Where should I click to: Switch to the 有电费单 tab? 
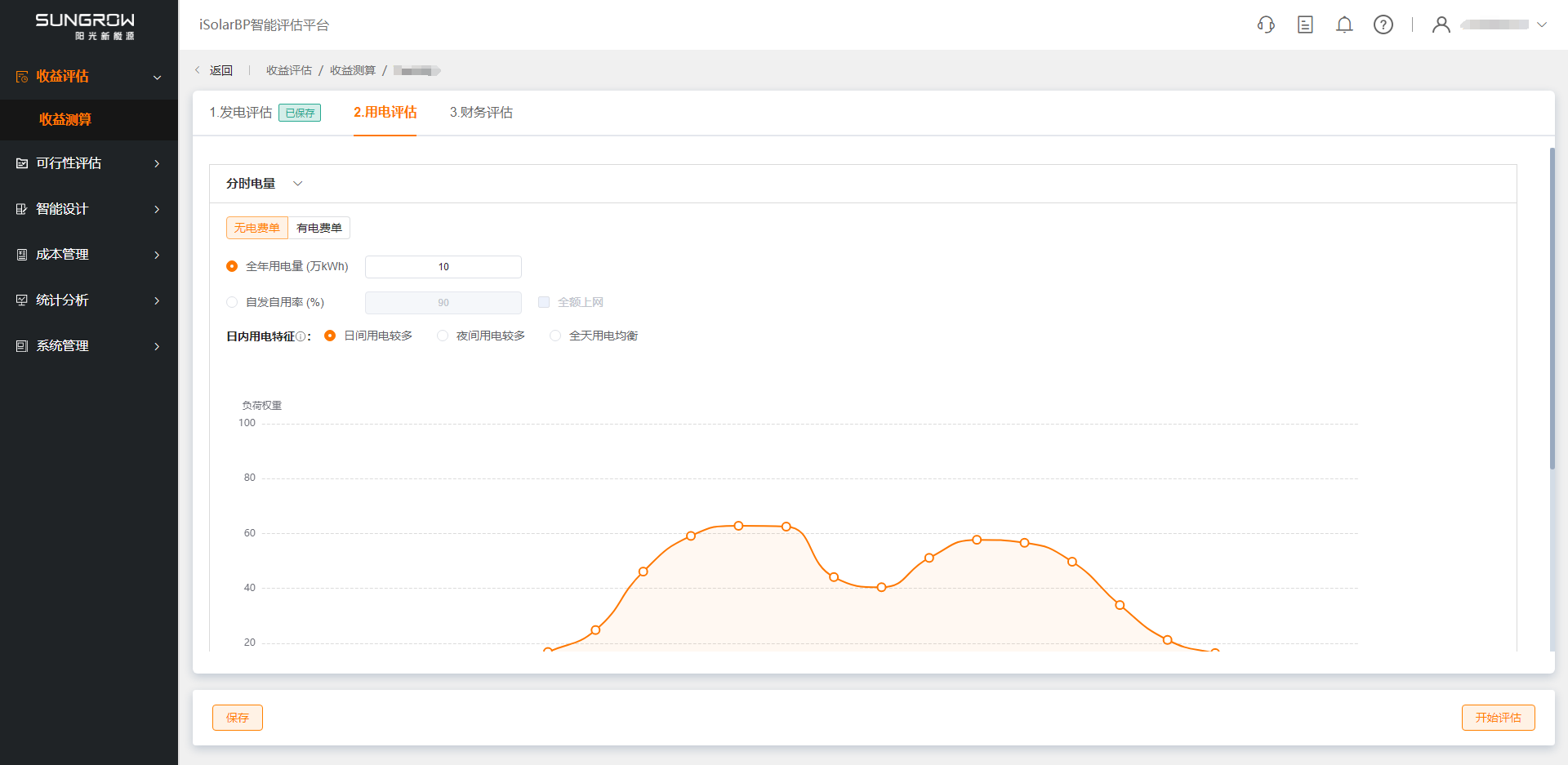tap(319, 228)
